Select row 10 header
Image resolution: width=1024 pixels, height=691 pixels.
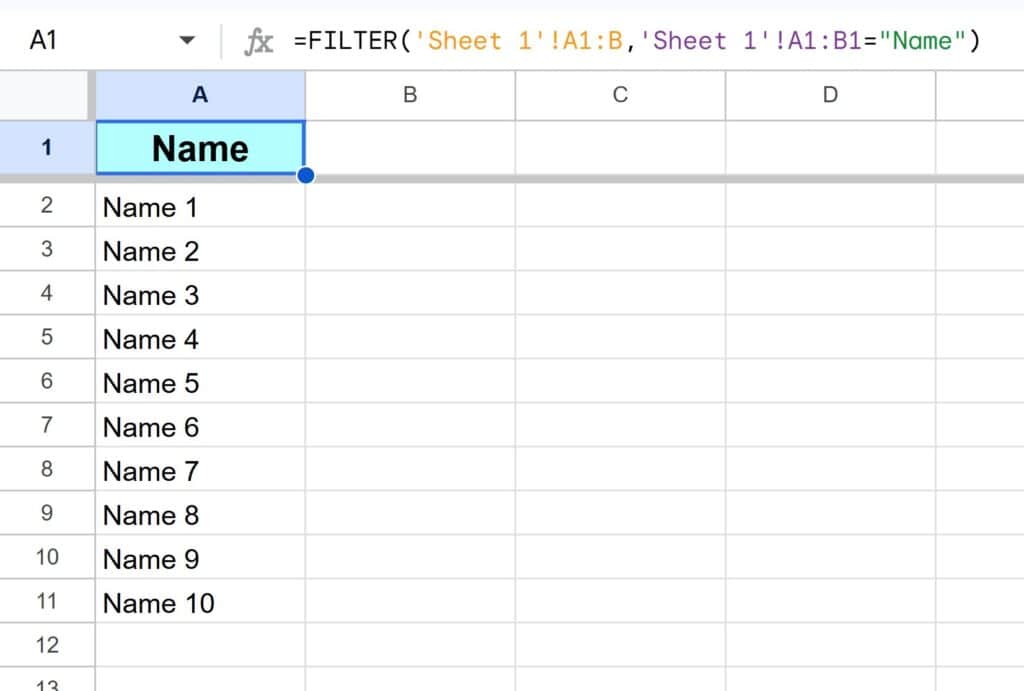pos(47,557)
